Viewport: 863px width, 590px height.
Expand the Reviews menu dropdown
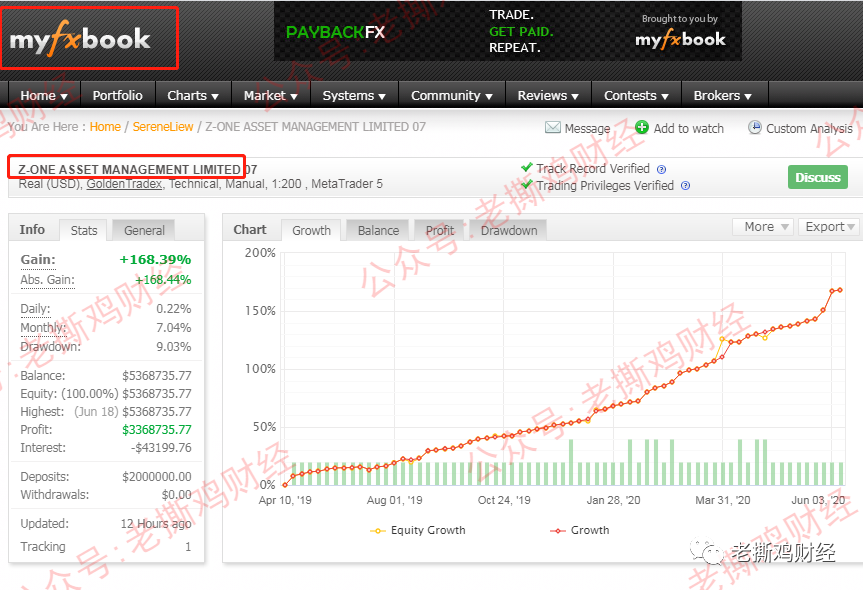(x=548, y=95)
